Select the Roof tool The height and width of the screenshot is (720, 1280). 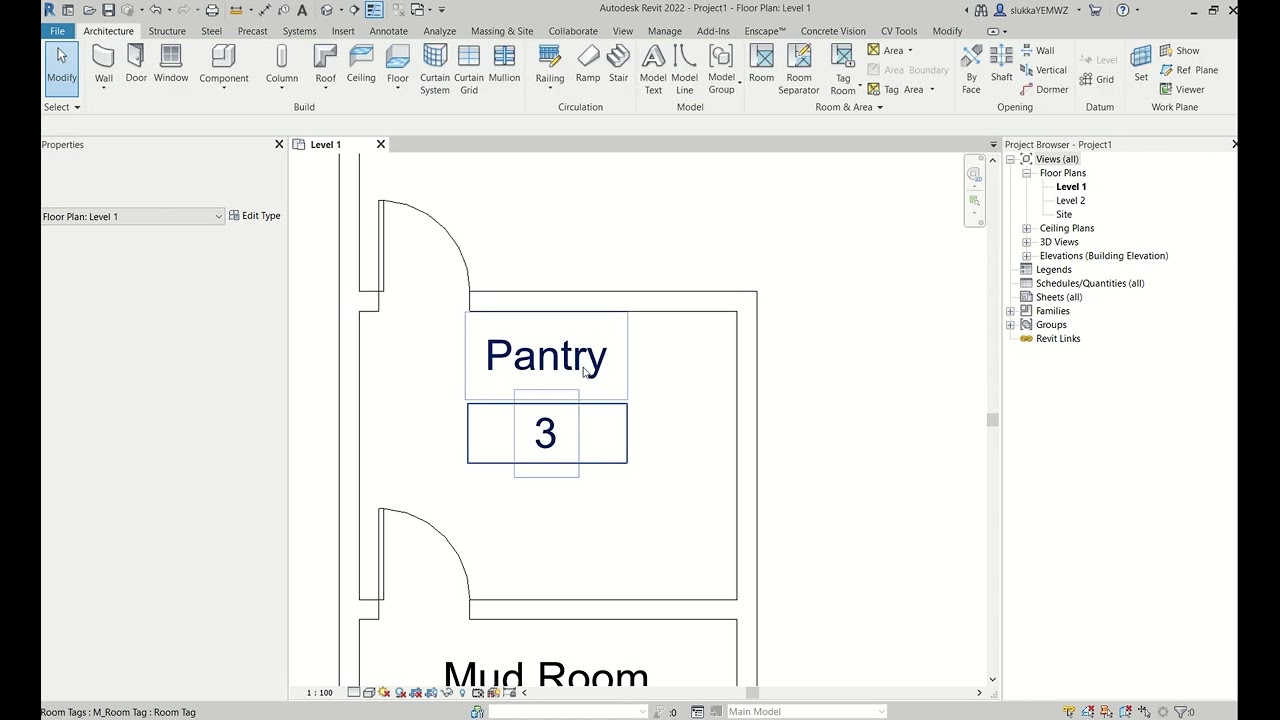click(325, 66)
